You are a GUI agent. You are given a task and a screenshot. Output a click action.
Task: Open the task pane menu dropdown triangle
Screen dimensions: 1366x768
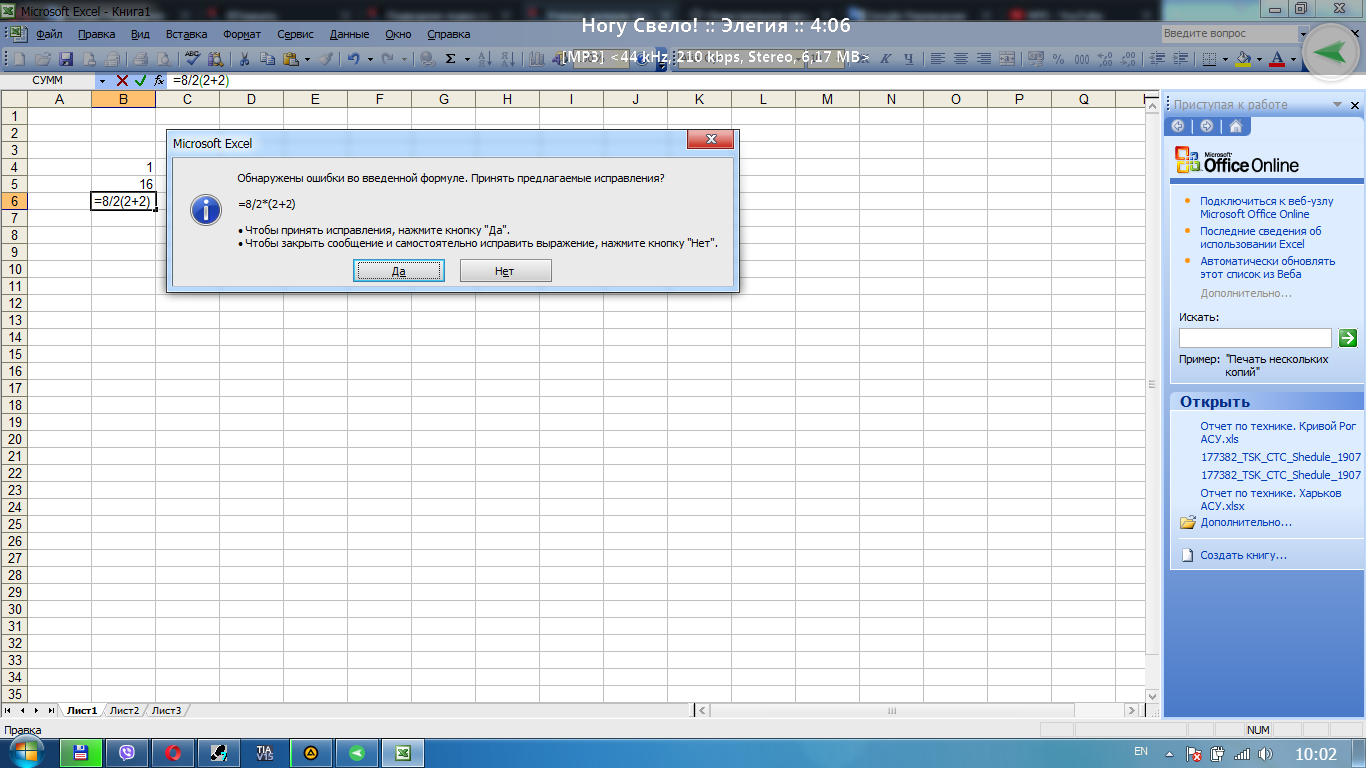(1337, 105)
